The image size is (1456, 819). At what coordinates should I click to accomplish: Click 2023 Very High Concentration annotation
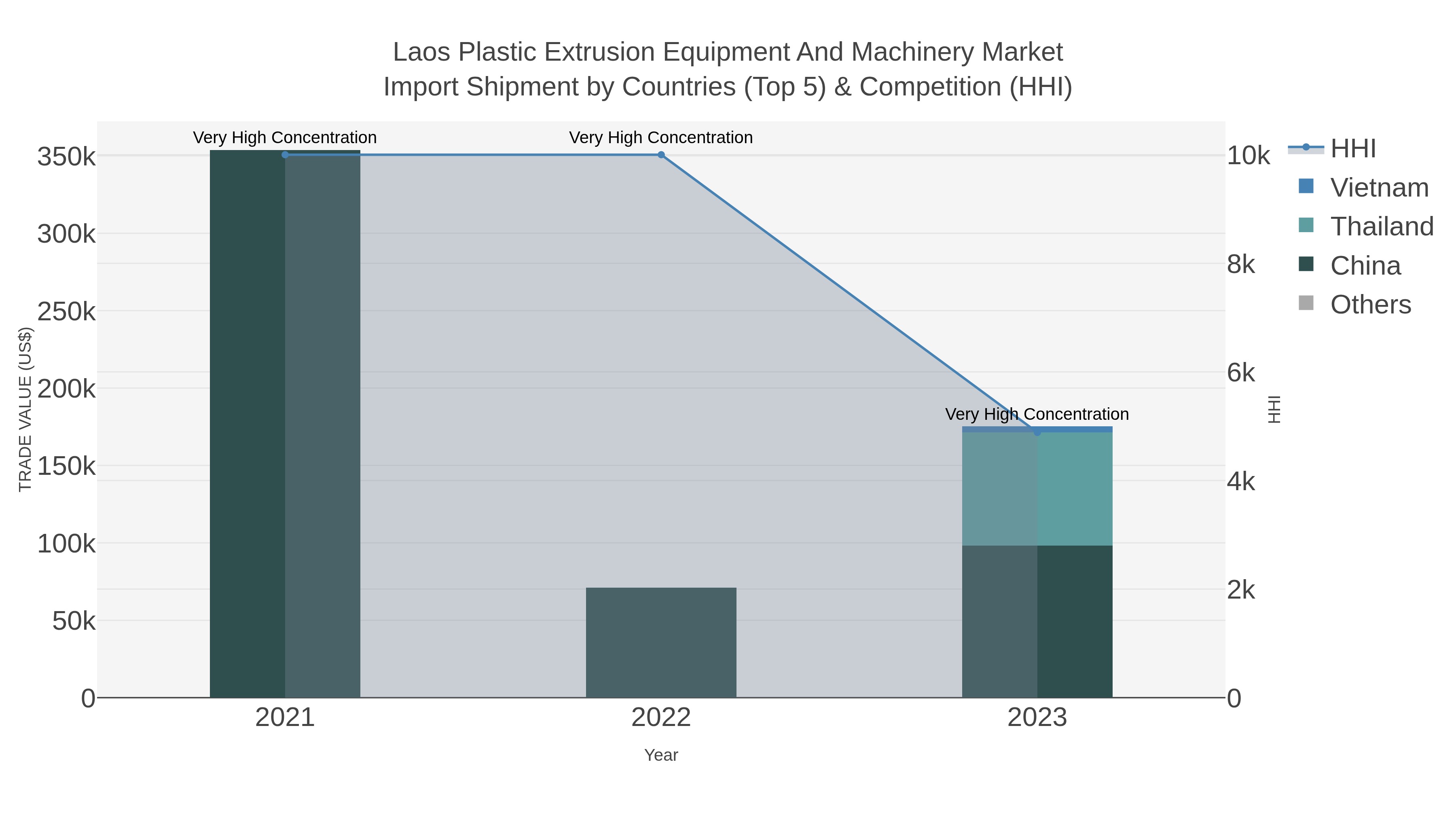(x=1037, y=414)
